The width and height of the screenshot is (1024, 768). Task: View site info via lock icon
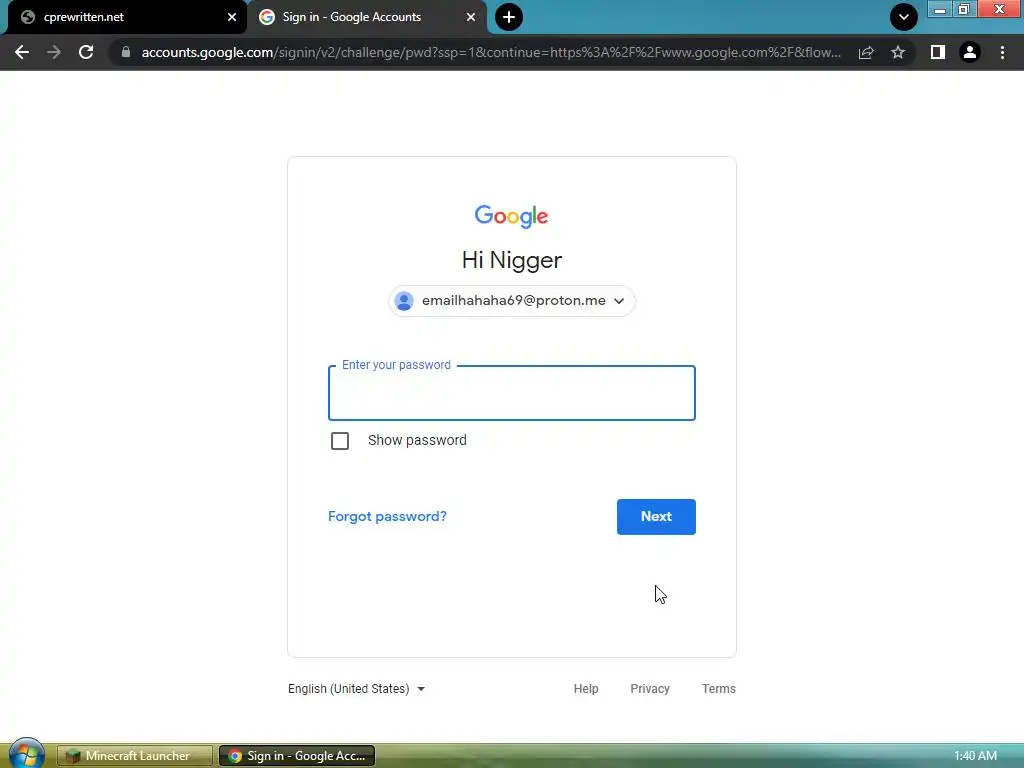(126, 52)
